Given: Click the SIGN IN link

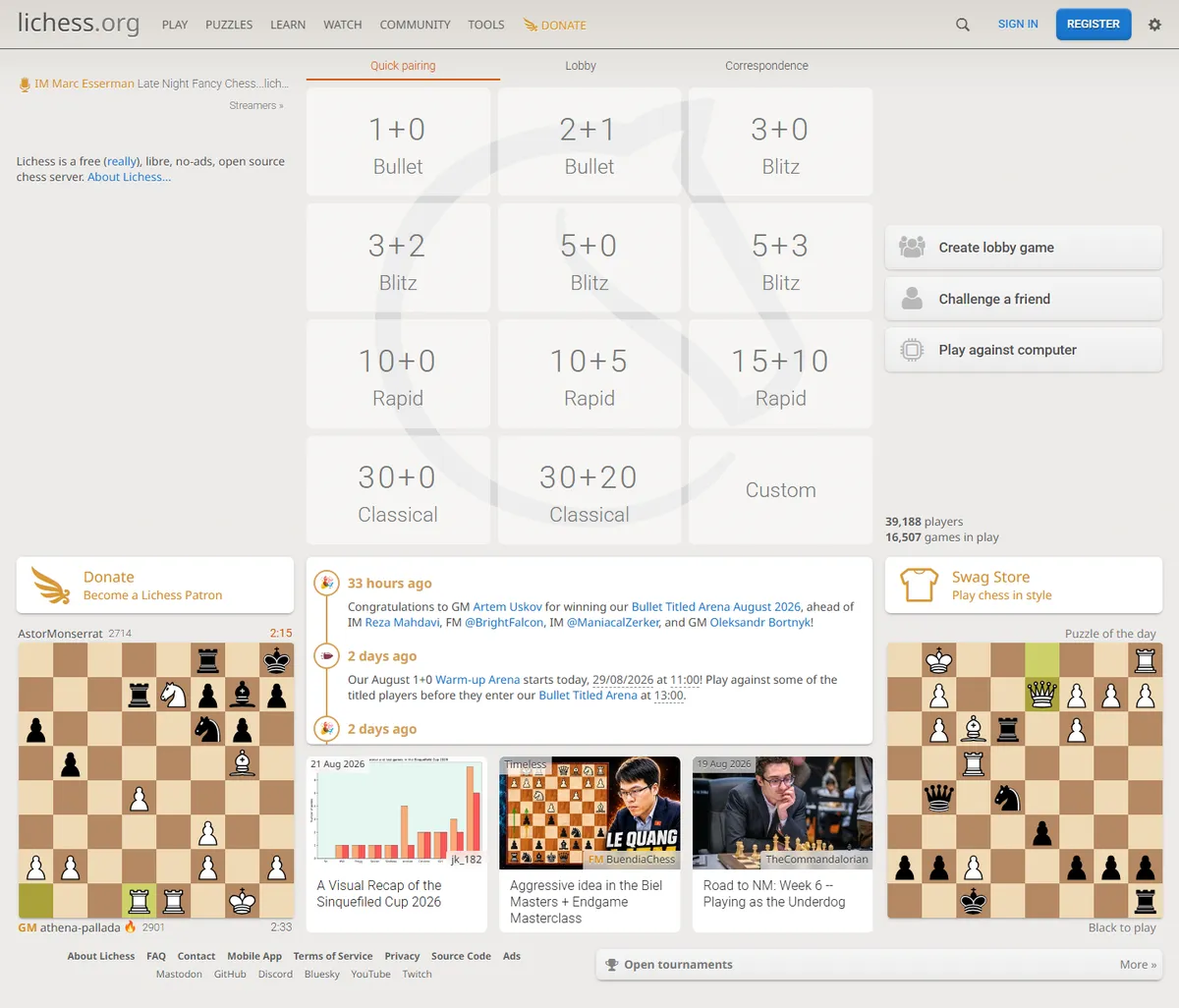Looking at the screenshot, I should click(1018, 25).
